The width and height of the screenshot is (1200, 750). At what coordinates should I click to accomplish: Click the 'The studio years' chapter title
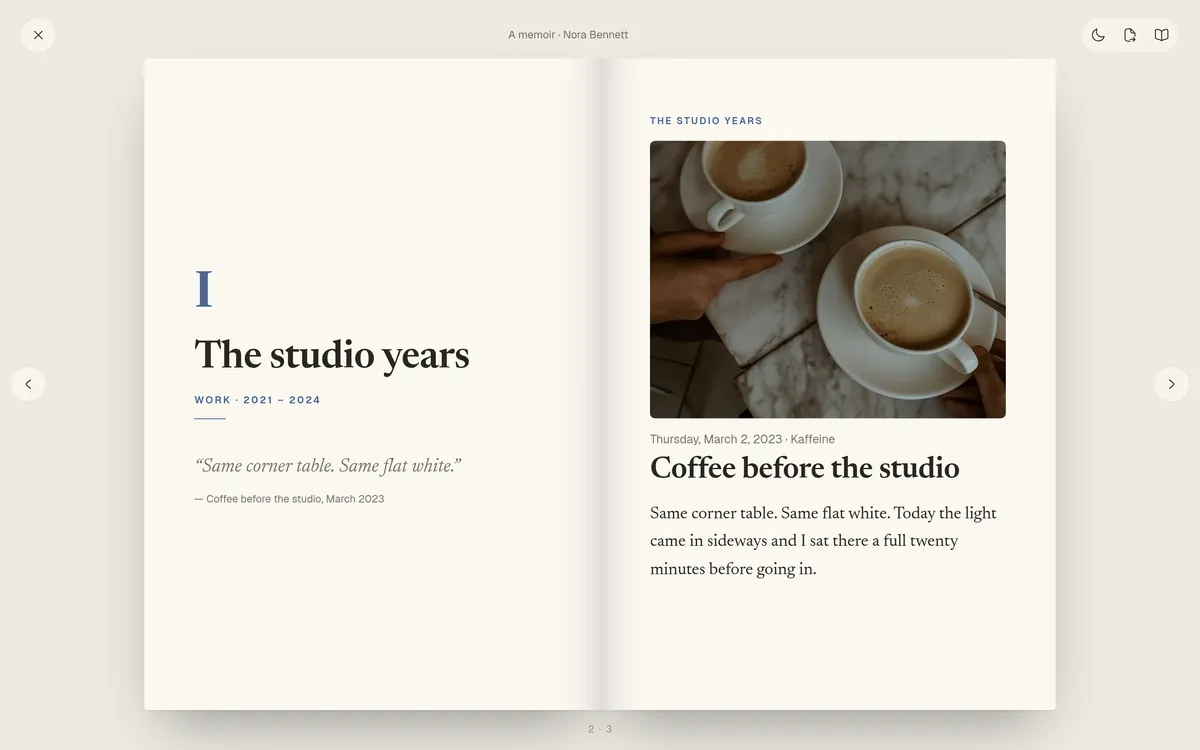click(332, 355)
